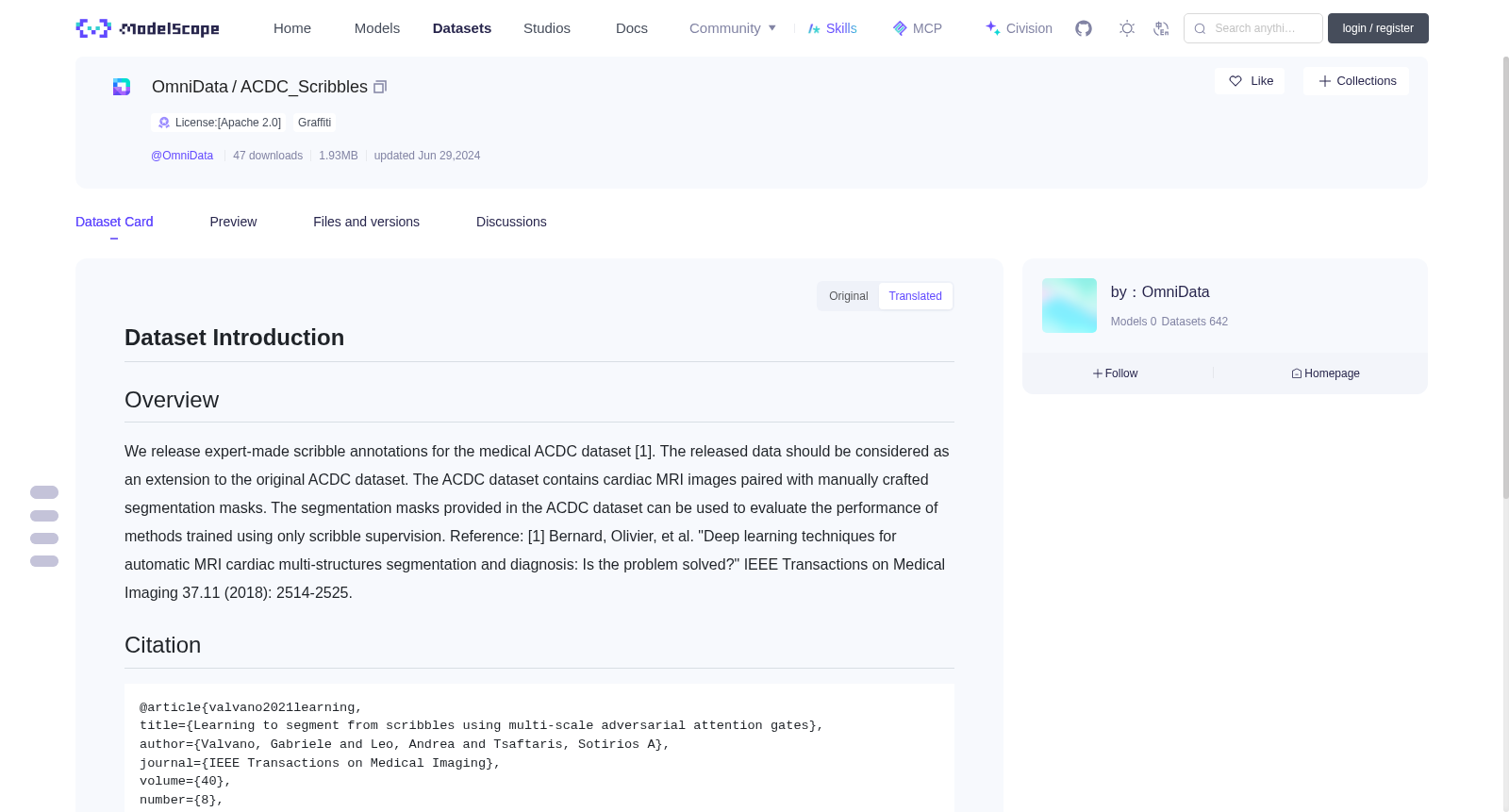Click the ModelScope logo
This screenshot has width=1509, height=812.
pyautogui.click(x=148, y=28)
